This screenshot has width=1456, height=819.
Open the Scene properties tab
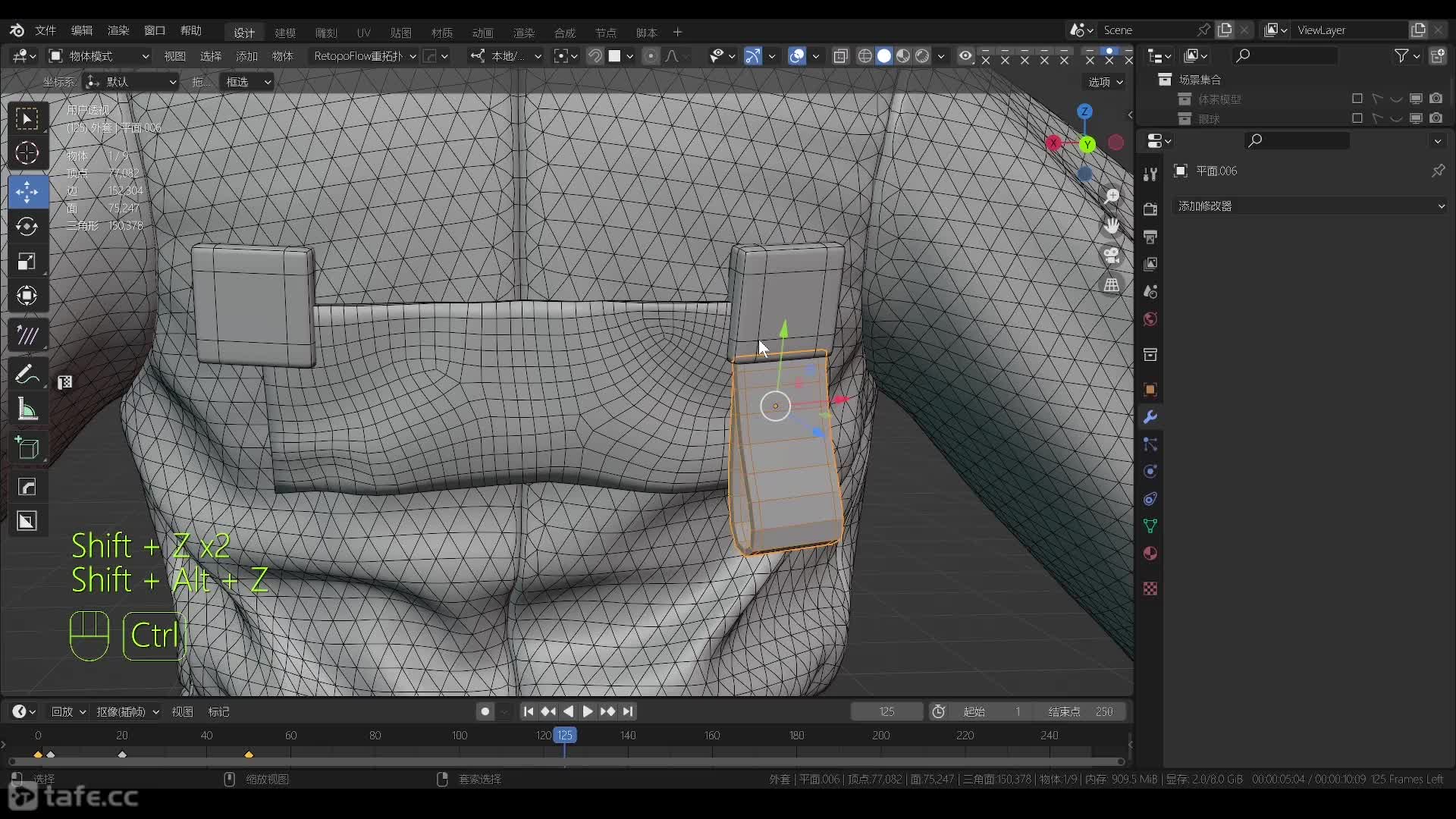[1150, 291]
